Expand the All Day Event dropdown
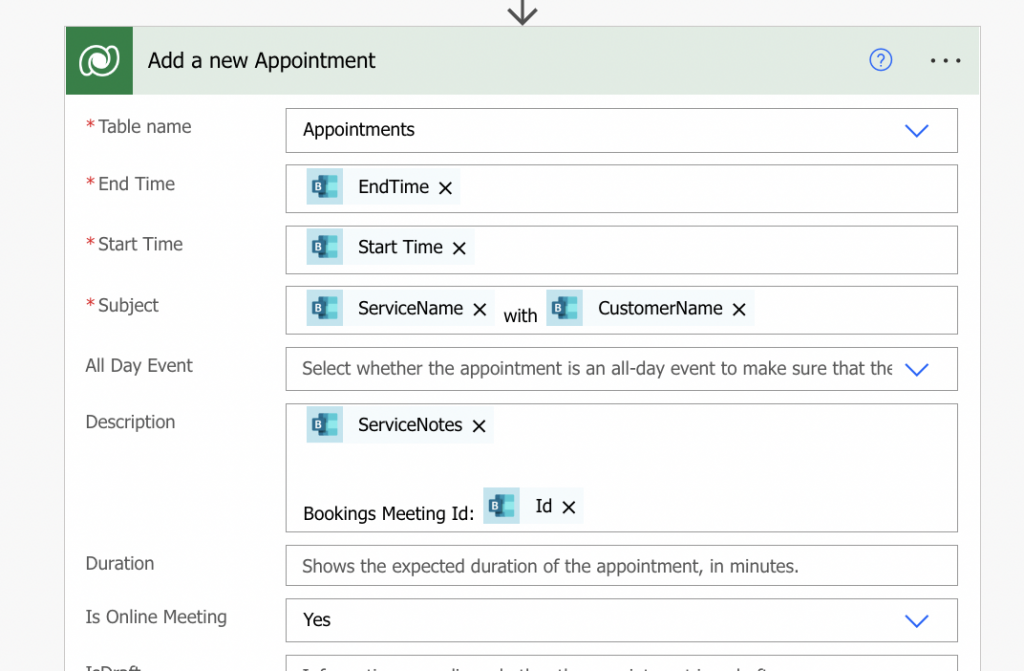 pos(916,369)
